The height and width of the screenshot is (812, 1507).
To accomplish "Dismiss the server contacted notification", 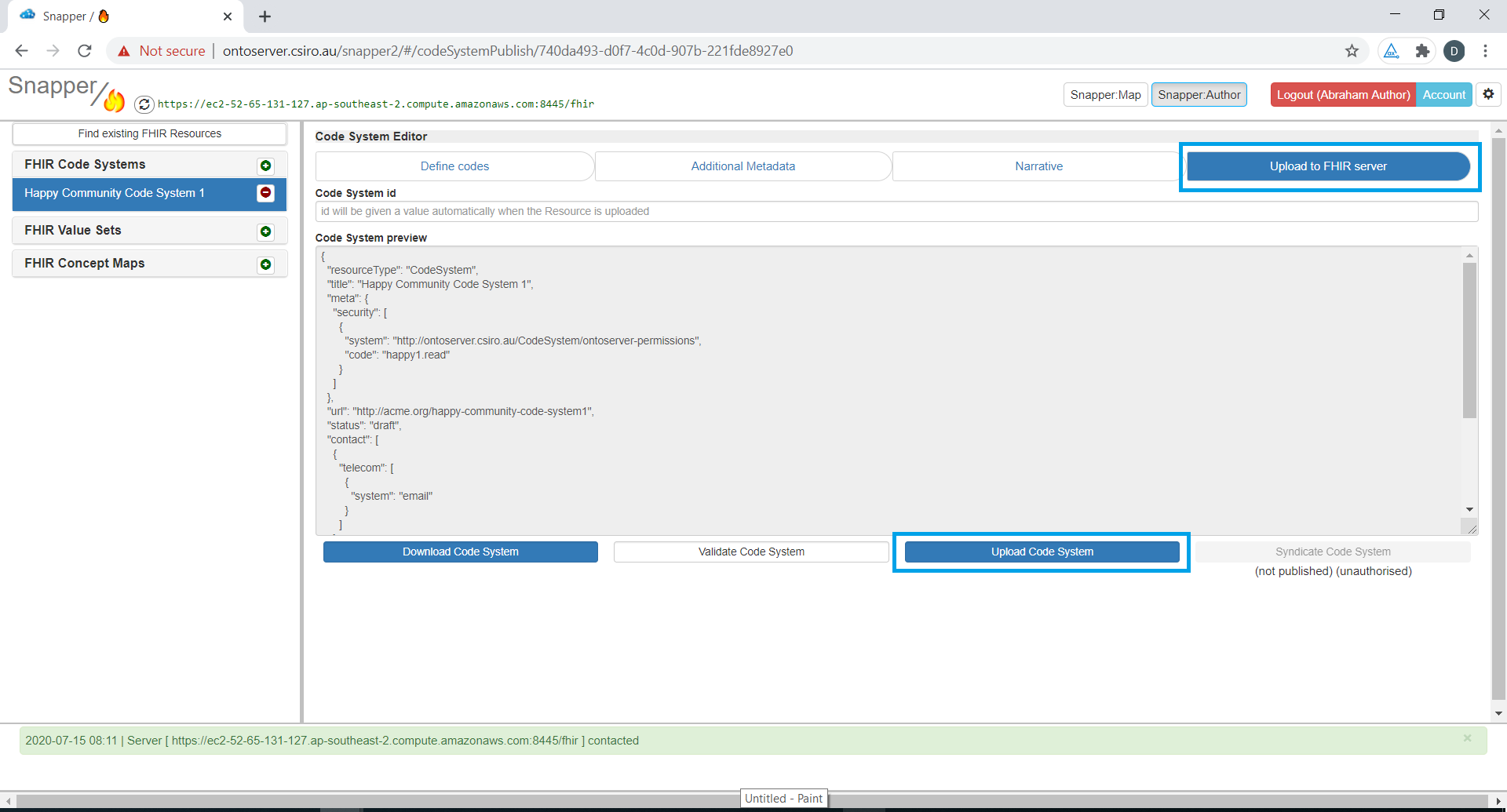I will point(1467,738).
